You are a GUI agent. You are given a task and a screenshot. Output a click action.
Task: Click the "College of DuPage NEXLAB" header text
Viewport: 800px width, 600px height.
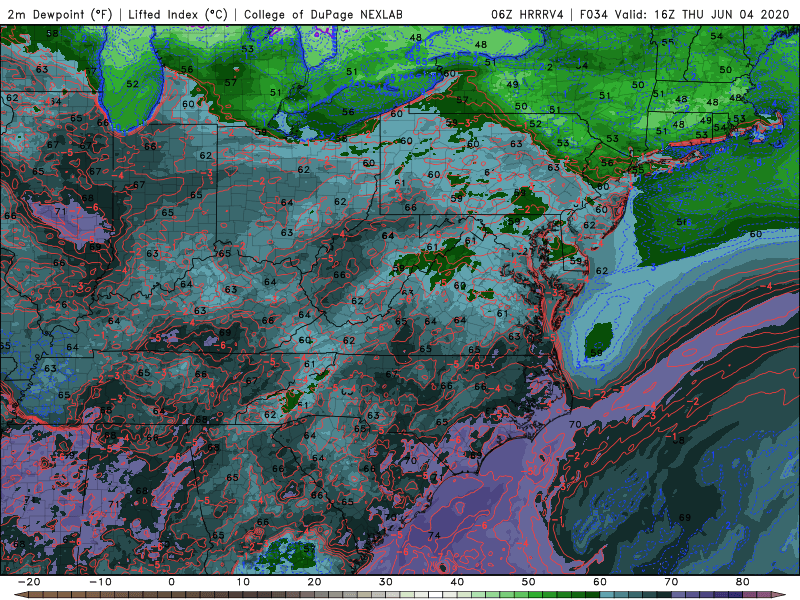323,14
